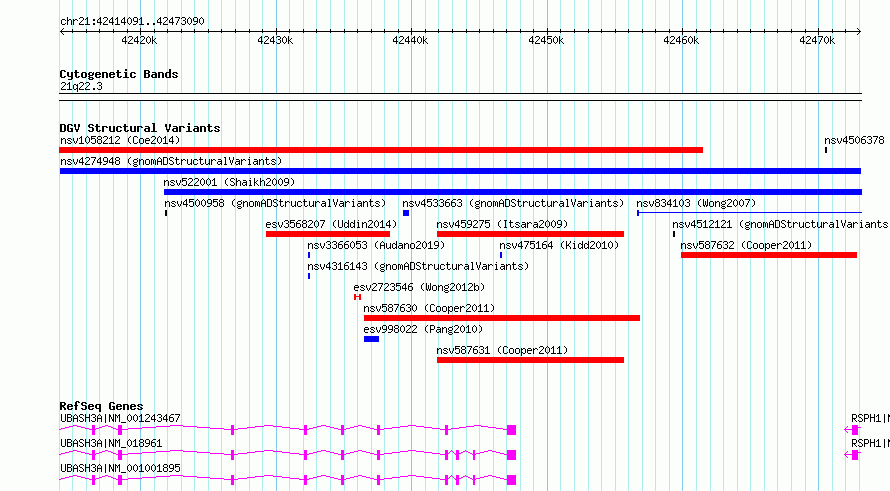Click the nsv4512121 variant label

tap(780, 224)
